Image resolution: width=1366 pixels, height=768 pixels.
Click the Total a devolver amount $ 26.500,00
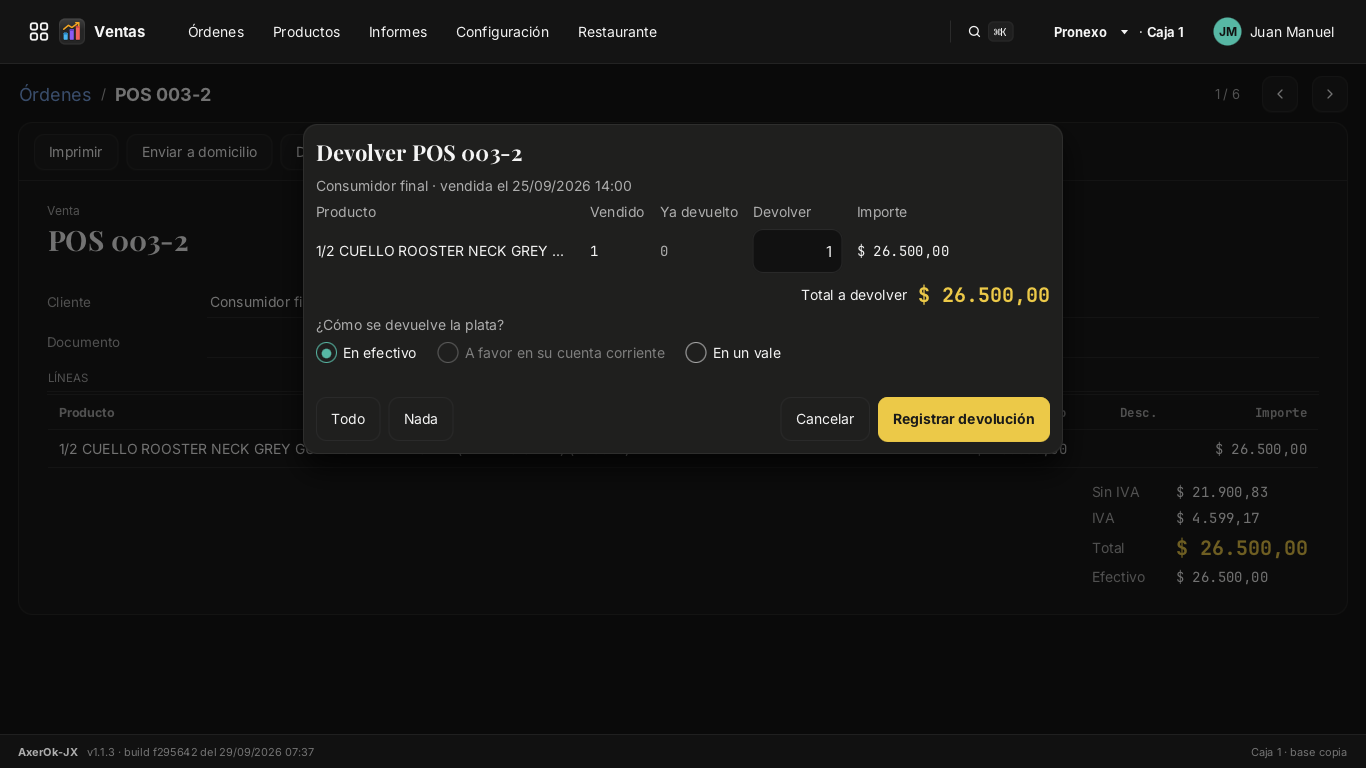984,295
